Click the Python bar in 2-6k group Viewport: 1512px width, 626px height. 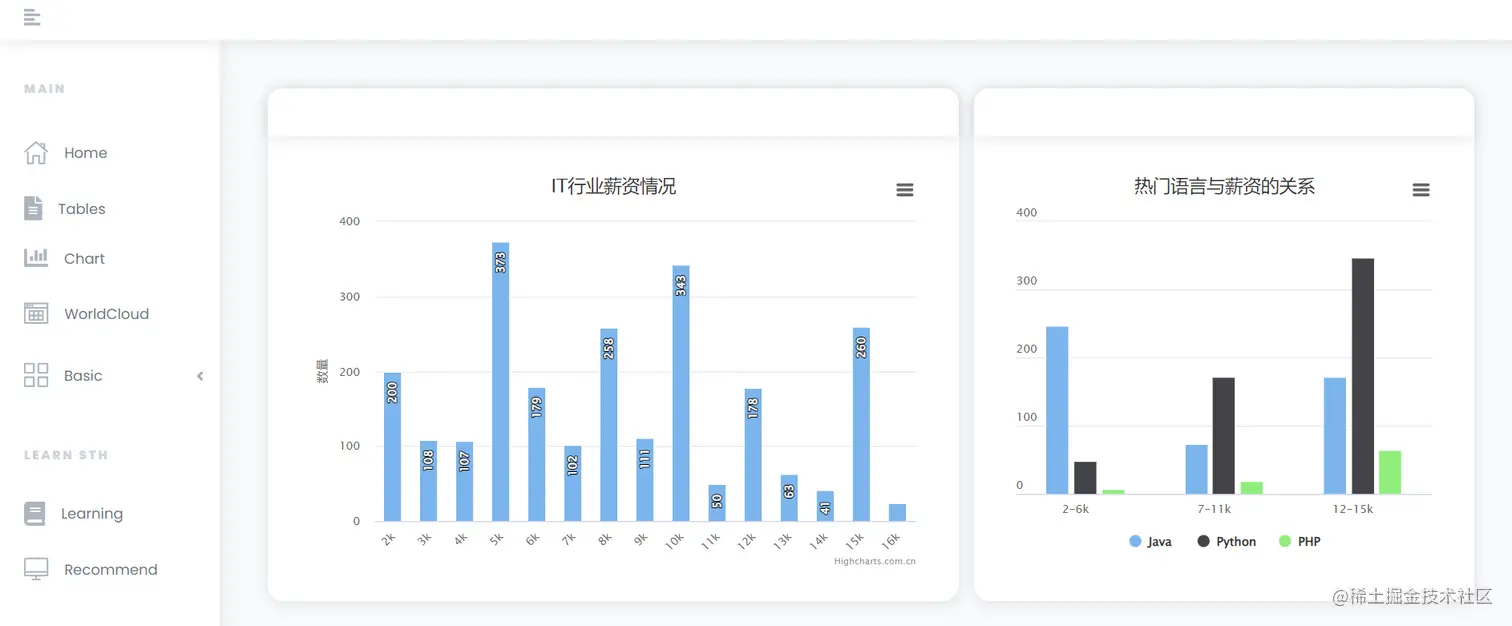click(1085, 477)
